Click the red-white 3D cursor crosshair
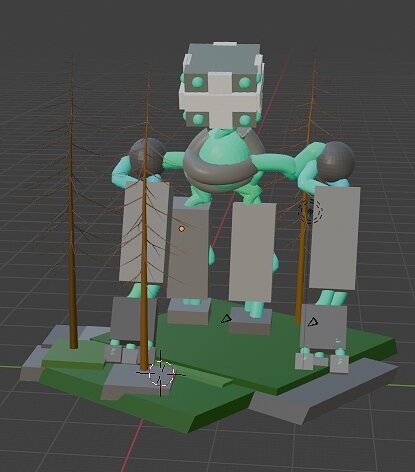The width and height of the screenshot is (415, 472). click(x=161, y=374)
